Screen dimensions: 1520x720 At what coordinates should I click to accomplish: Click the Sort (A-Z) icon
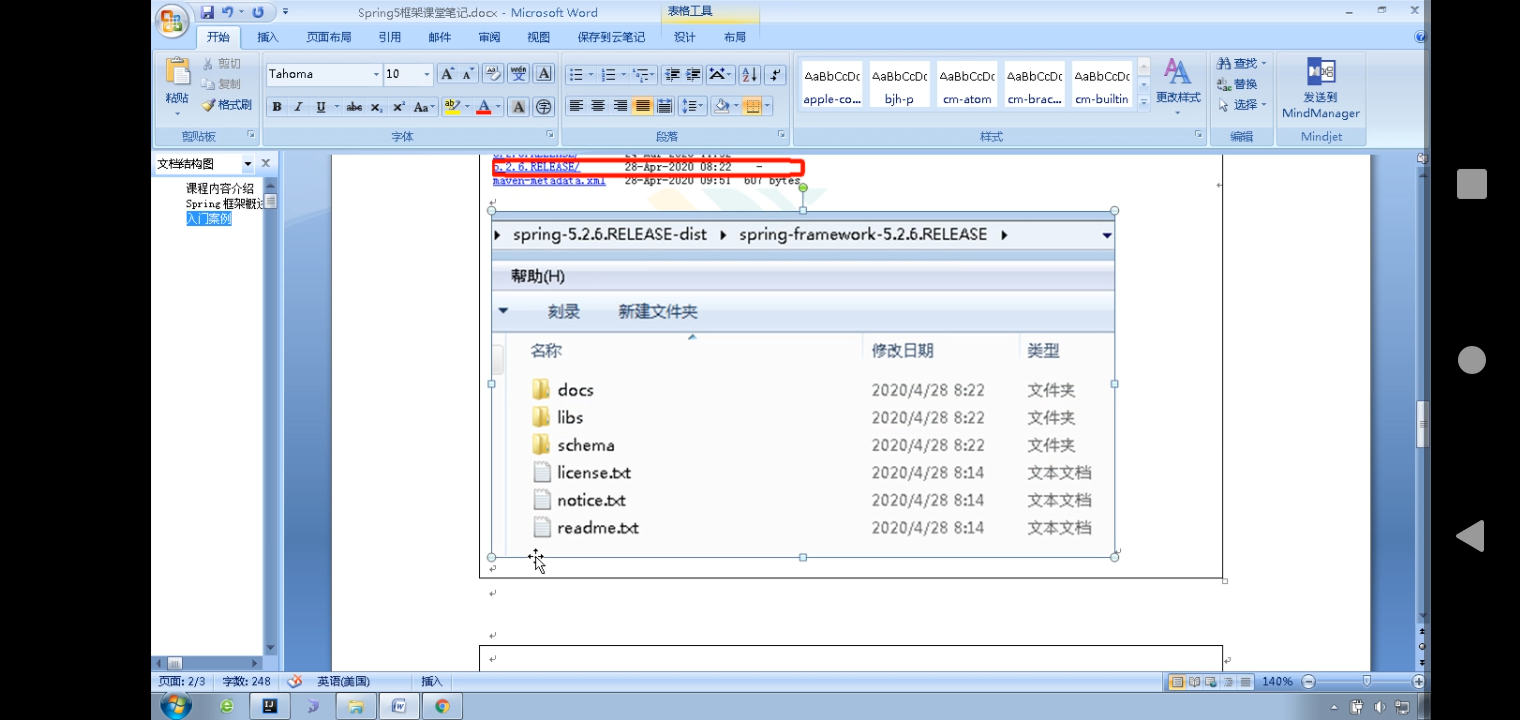click(x=749, y=75)
